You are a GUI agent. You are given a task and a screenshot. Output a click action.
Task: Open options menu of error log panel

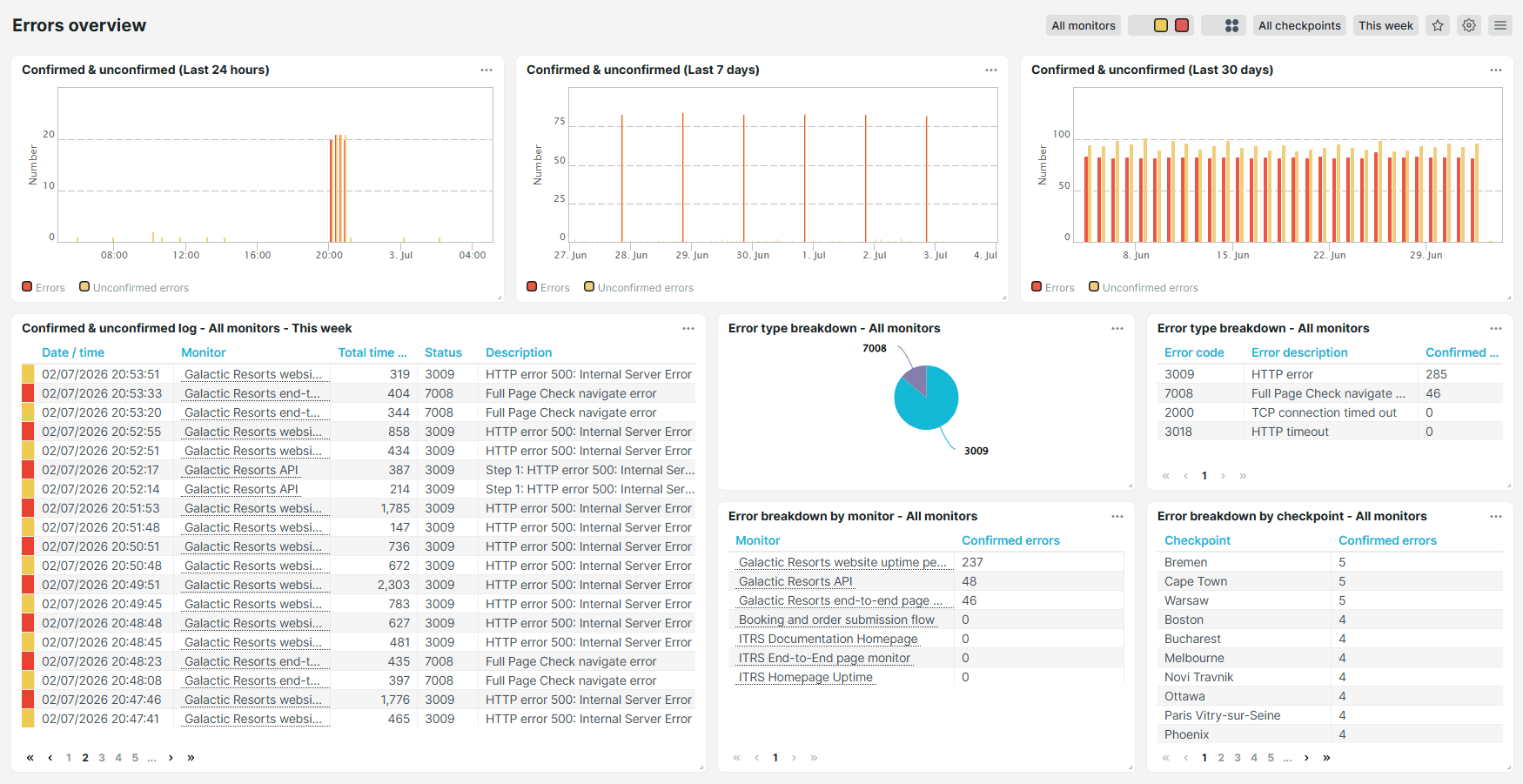tap(688, 328)
